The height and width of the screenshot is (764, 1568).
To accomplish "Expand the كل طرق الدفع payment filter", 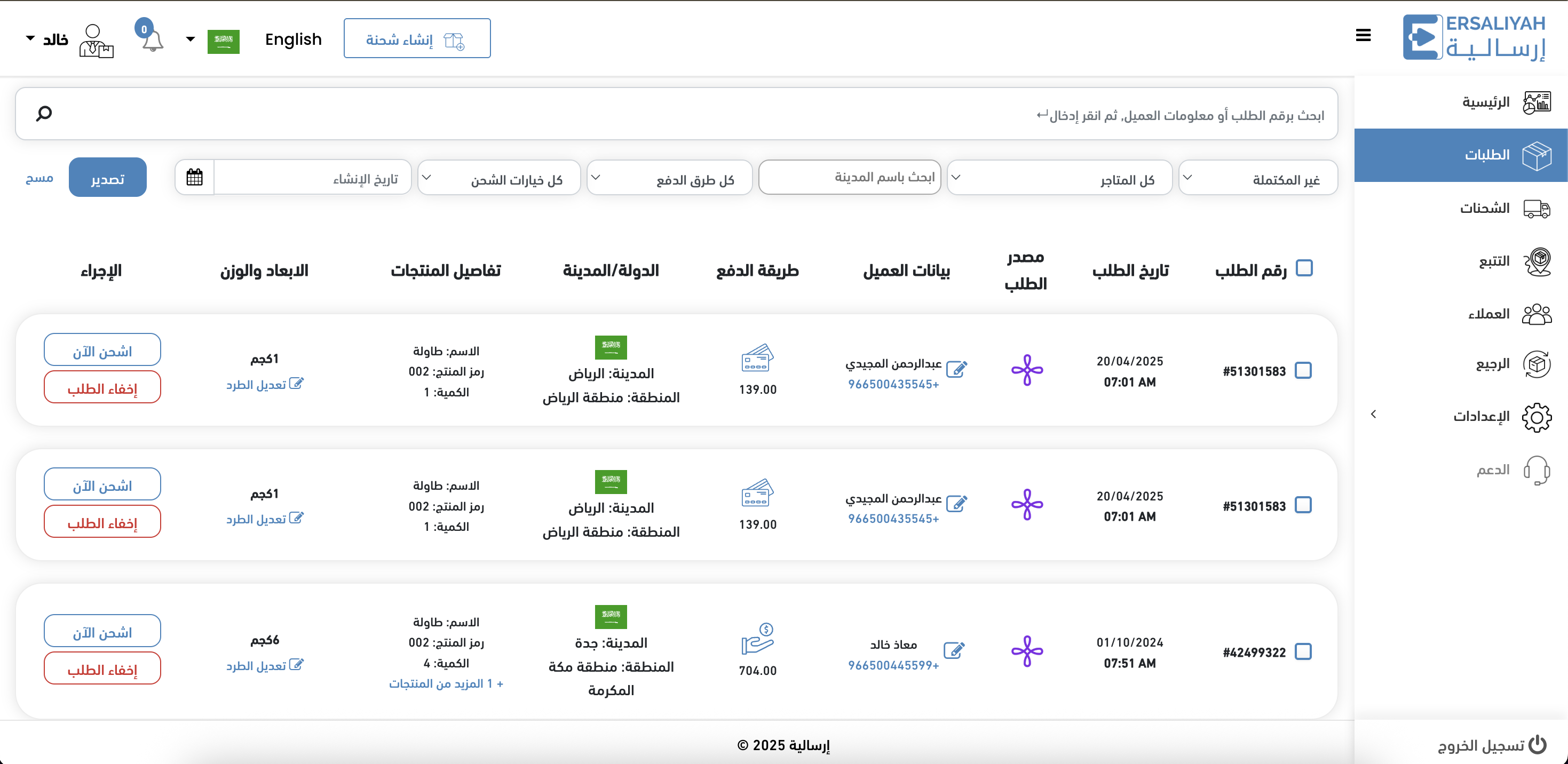I will 669,178.
